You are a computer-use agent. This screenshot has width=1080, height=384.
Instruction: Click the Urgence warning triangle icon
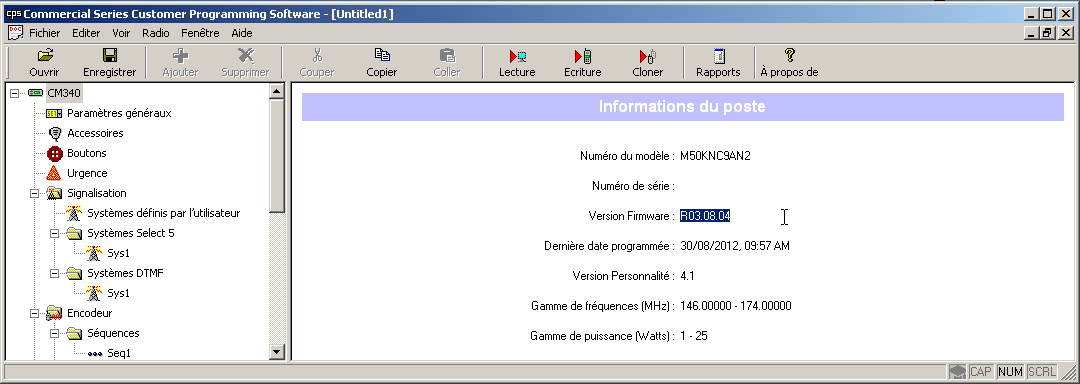point(54,173)
